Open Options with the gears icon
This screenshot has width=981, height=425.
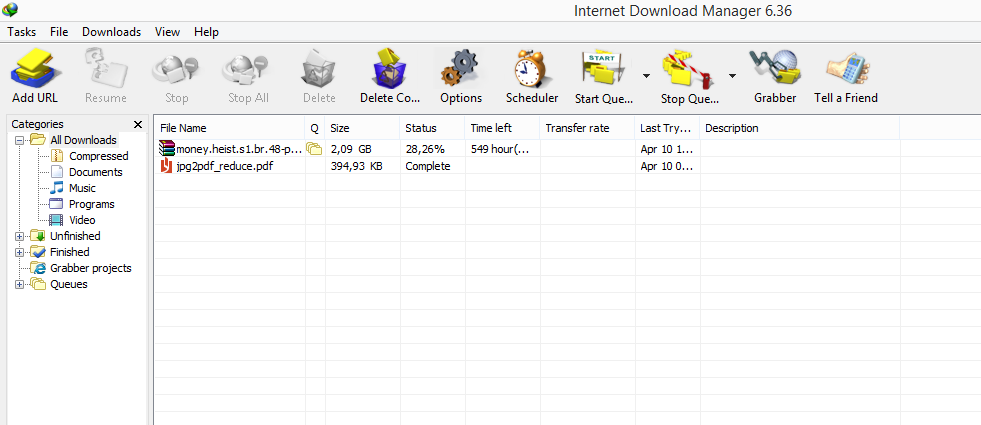(460, 69)
